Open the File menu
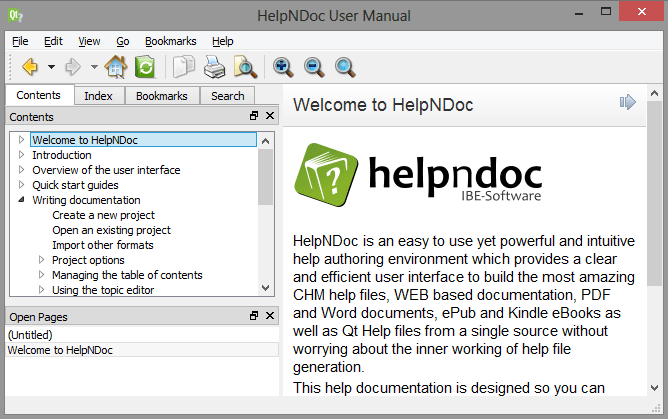 20,41
